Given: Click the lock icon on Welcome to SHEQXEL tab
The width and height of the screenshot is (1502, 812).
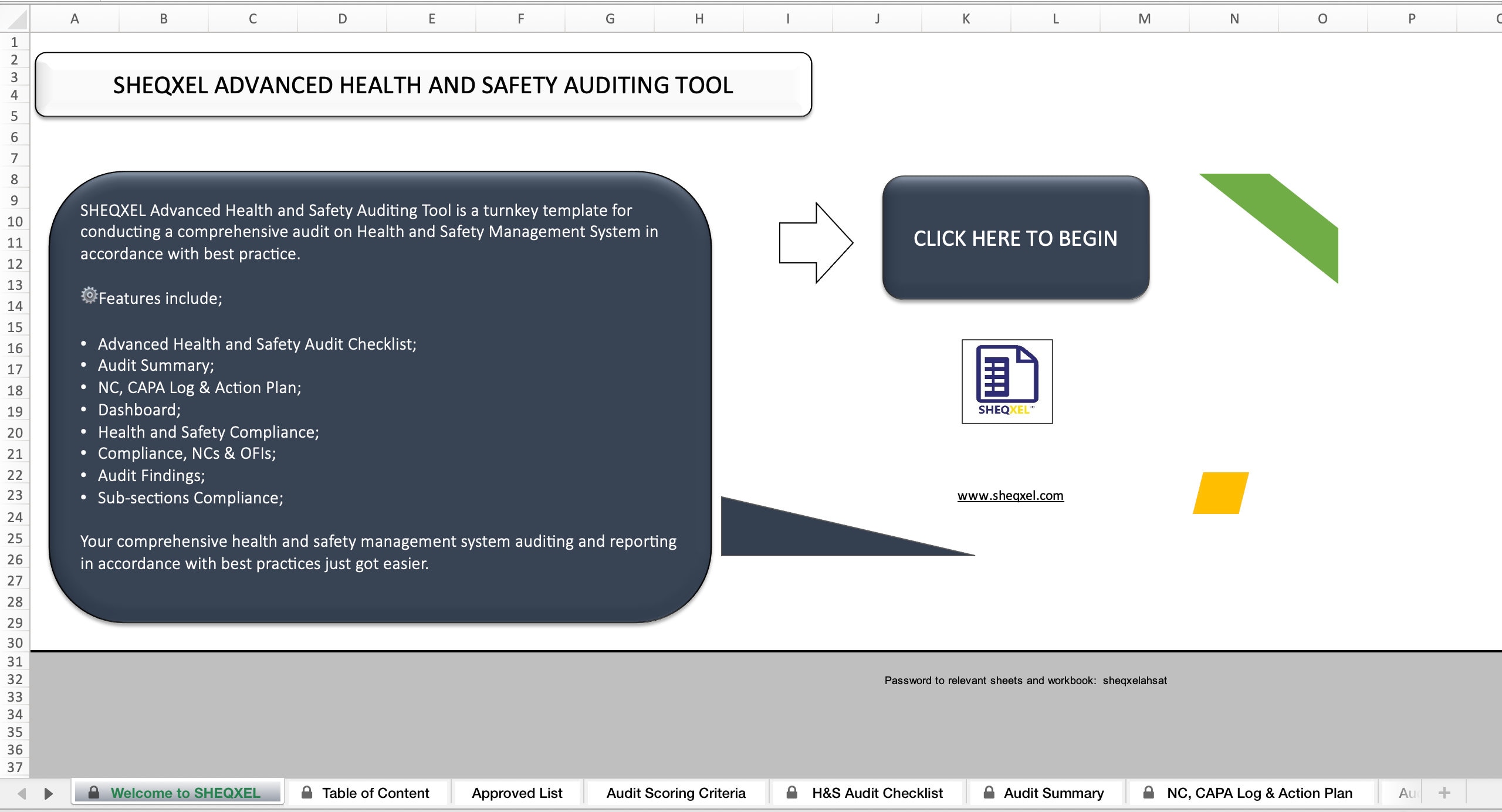Looking at the screenshot, I should (94, 793).
